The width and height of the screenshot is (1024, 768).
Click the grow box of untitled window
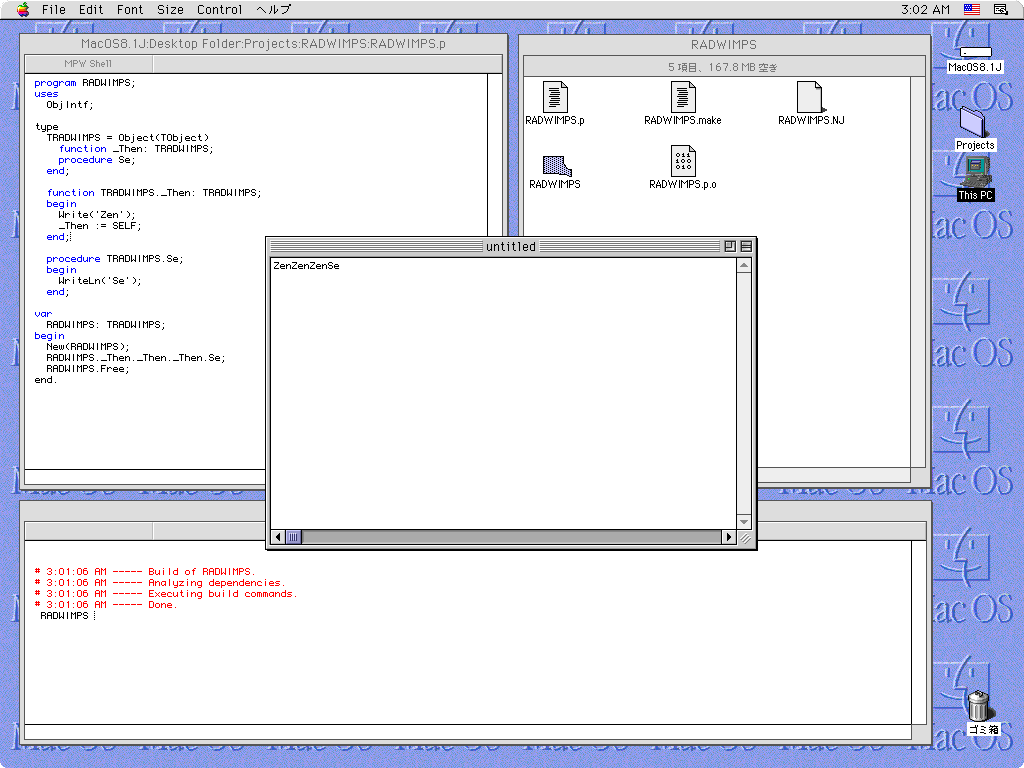tap(744, 537)
